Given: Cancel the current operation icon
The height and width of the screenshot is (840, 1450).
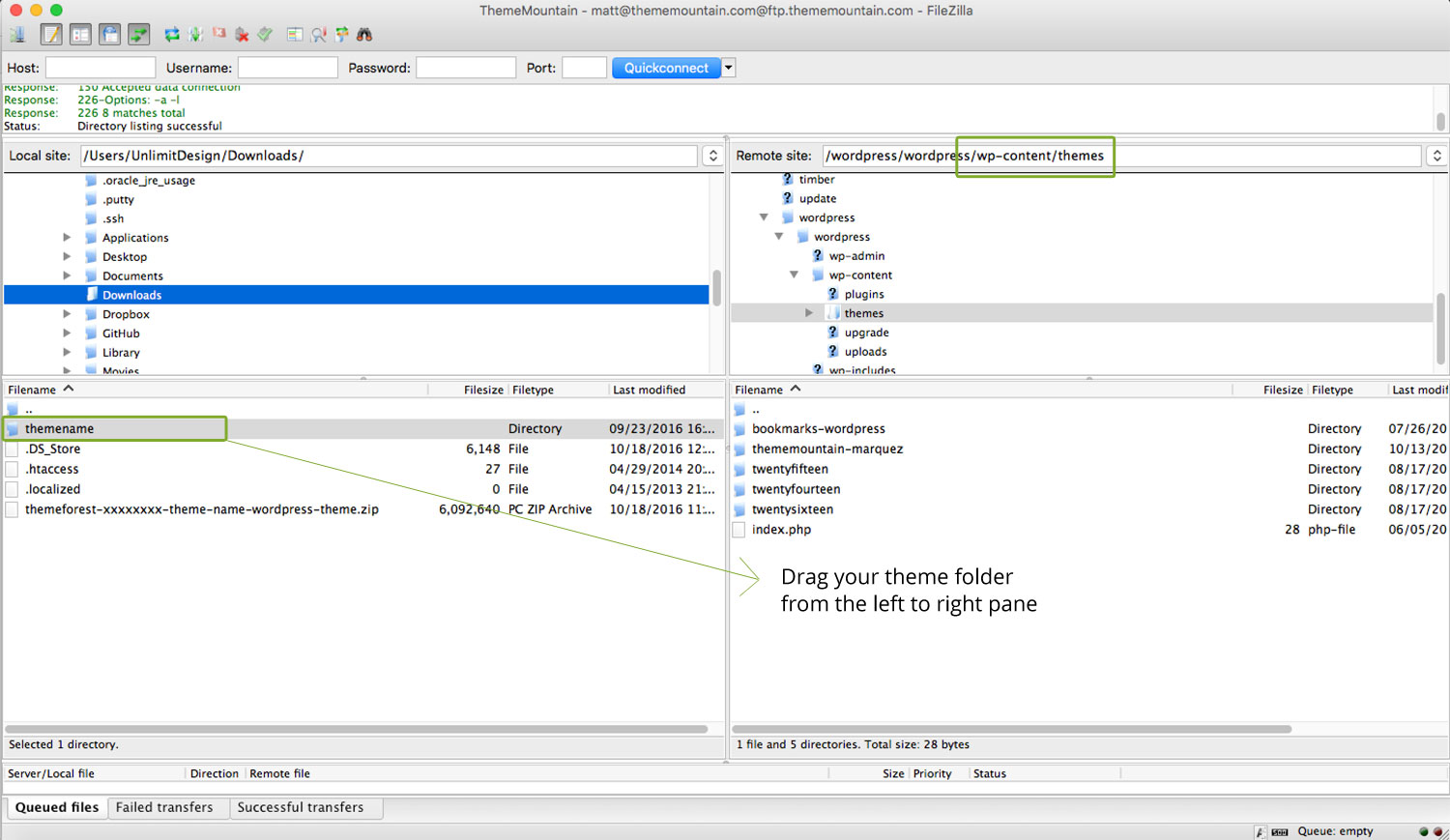Looking at the screenshot, I should (x=219, y=35).
